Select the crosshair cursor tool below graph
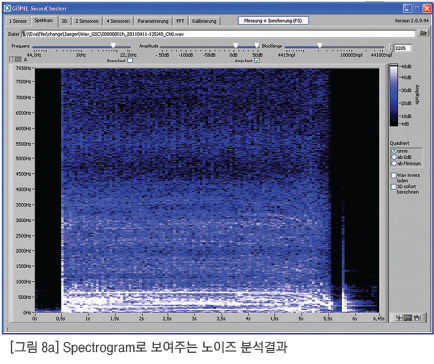Viewport: 434px width, 364px height. 399,318
